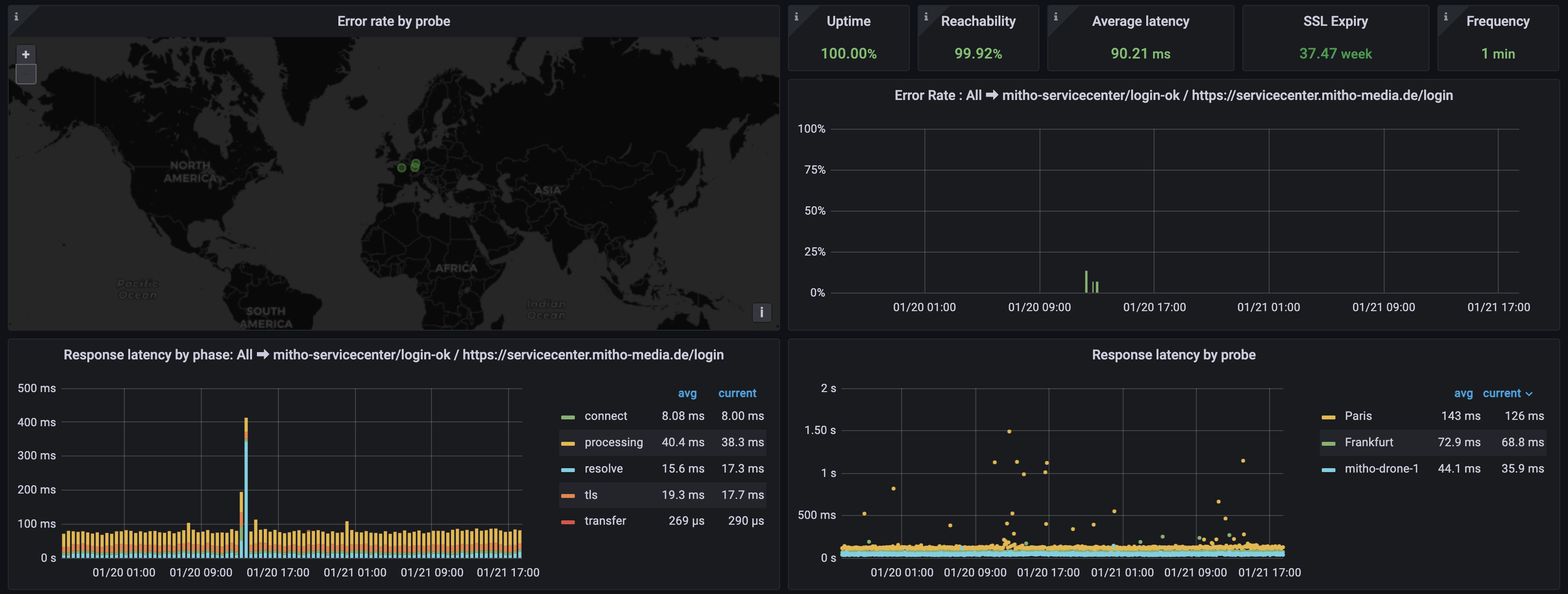Sort phase legend by avg column

[x=687, y=393]
